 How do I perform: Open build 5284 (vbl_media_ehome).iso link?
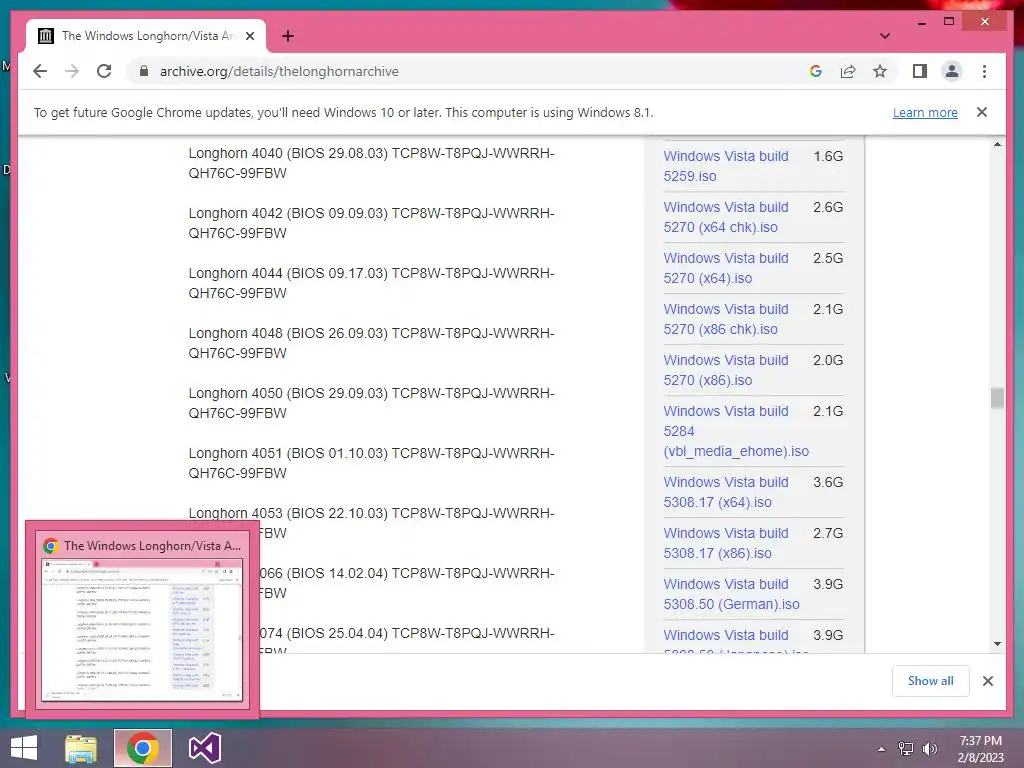tap(736, 431)
